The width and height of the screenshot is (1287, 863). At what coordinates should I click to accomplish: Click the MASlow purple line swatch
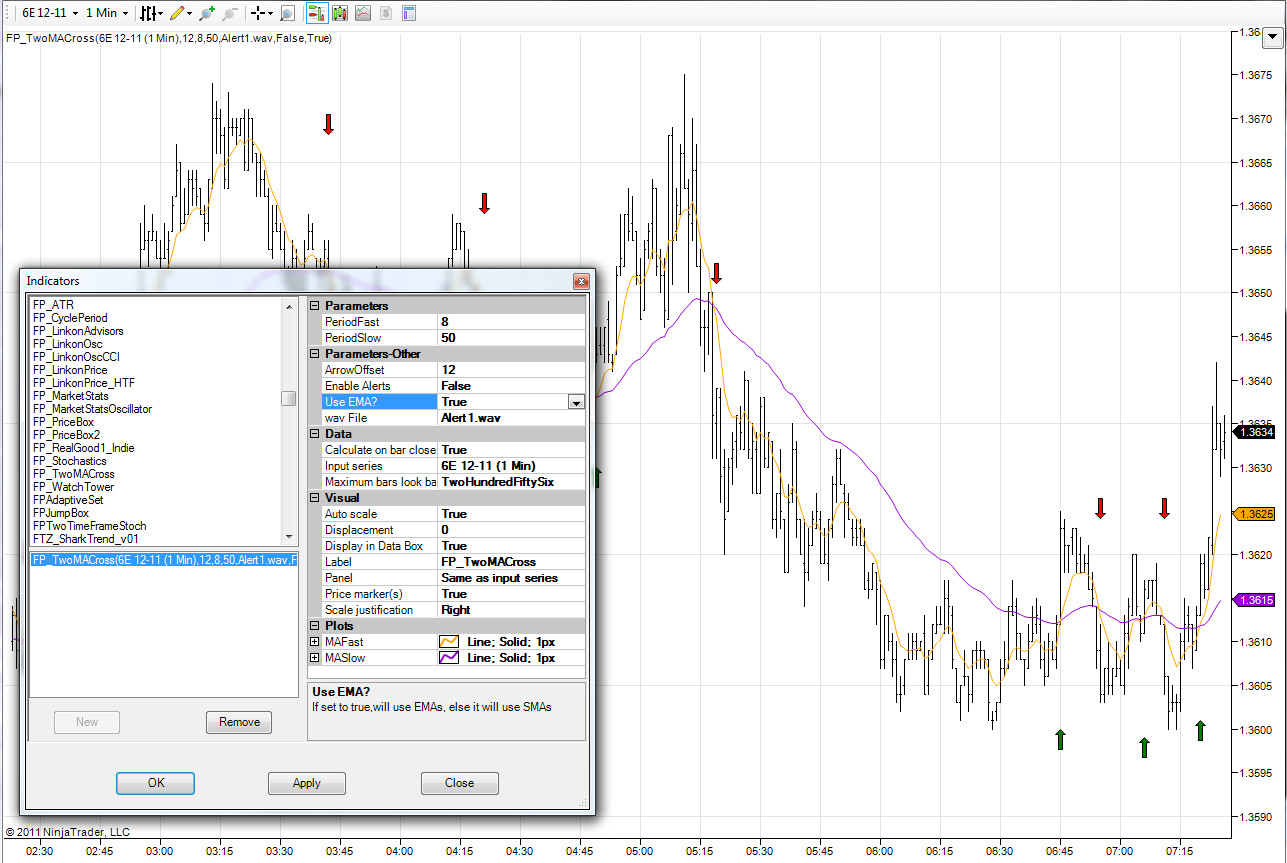pos(450,658)
